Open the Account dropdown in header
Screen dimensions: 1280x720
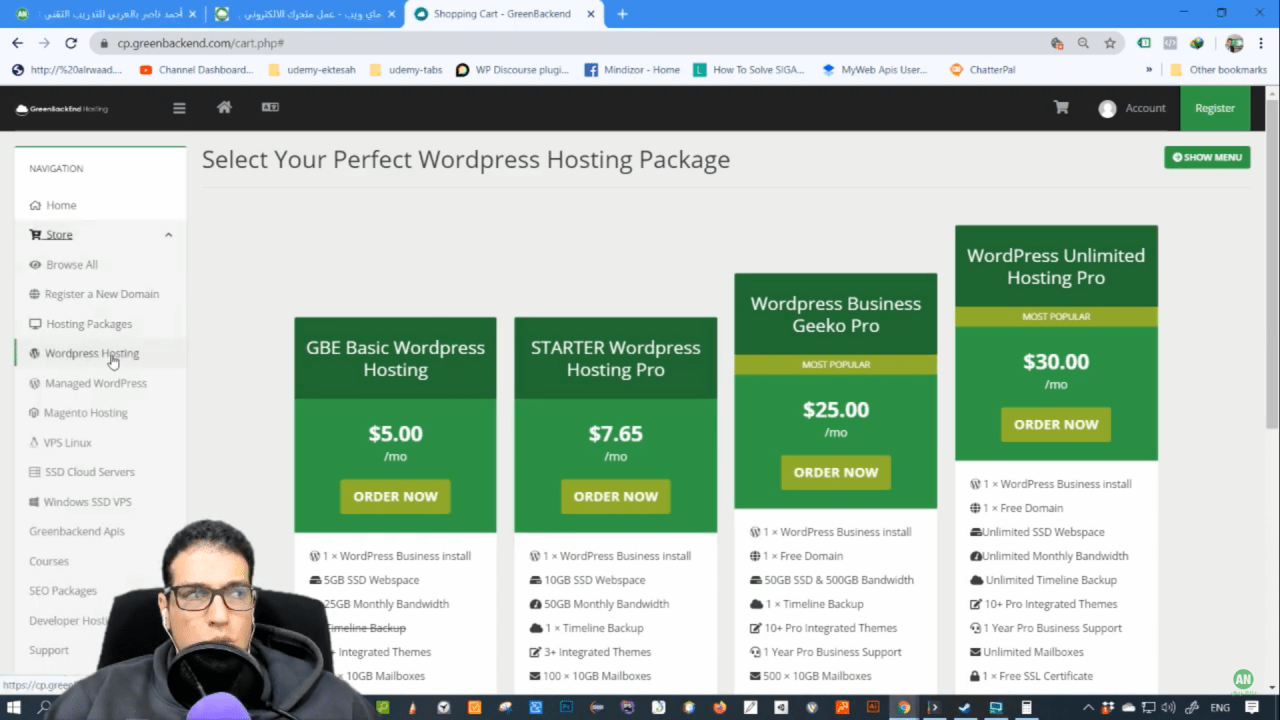(1132, 108)
